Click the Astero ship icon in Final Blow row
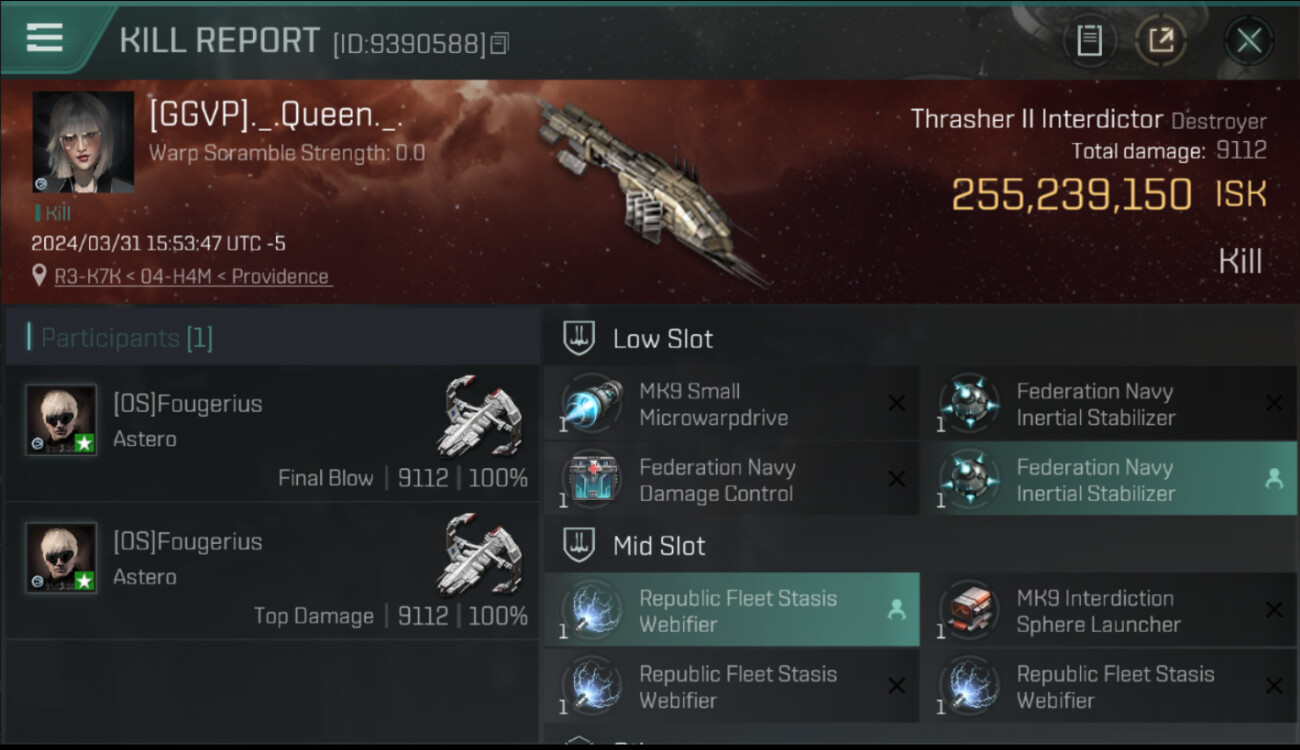1300x750 pixels. click(x=480, y=416)
